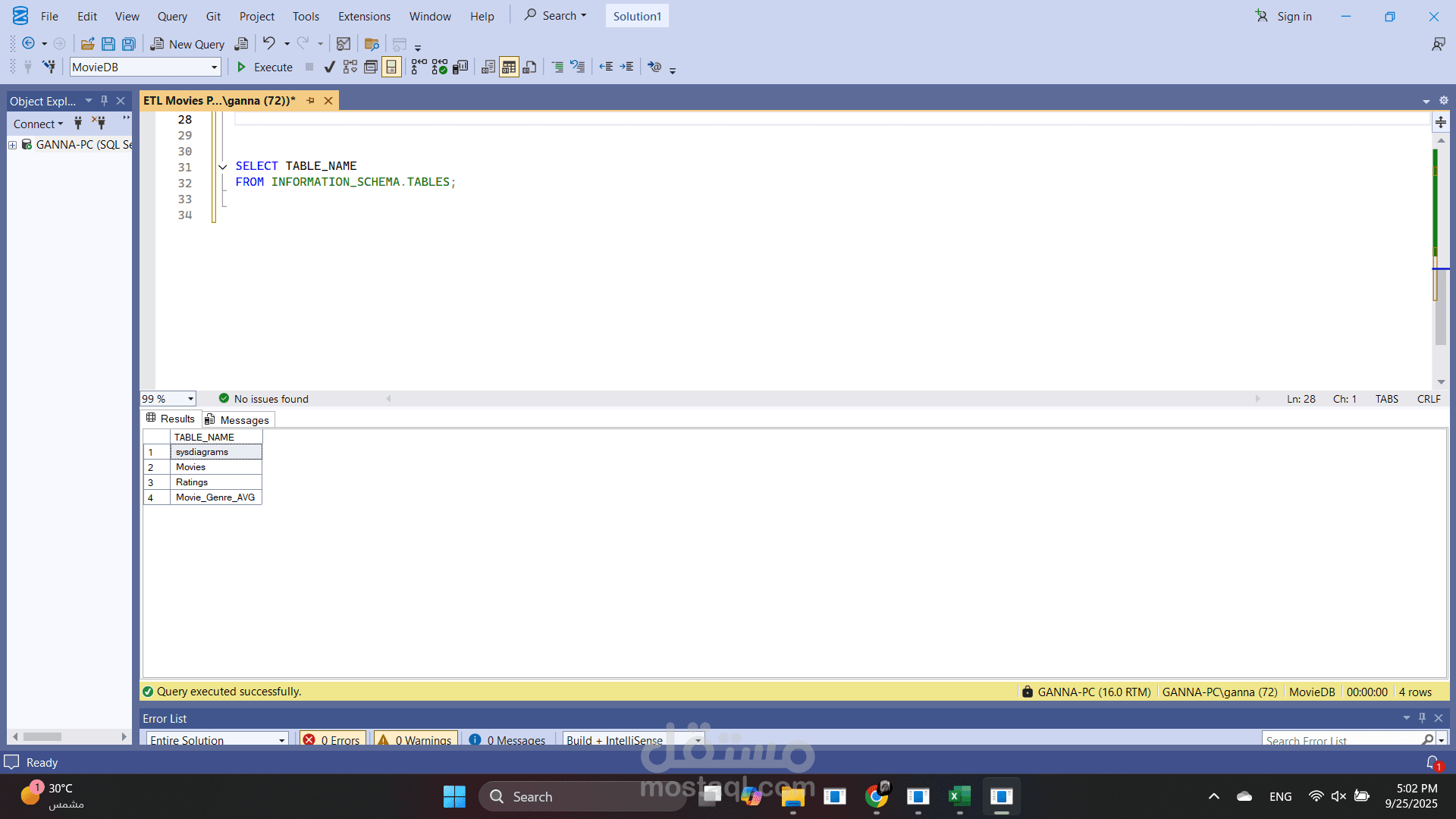Switch to the Messages tab
Viewport: 1456px width, 819px height.
point(237,420)
